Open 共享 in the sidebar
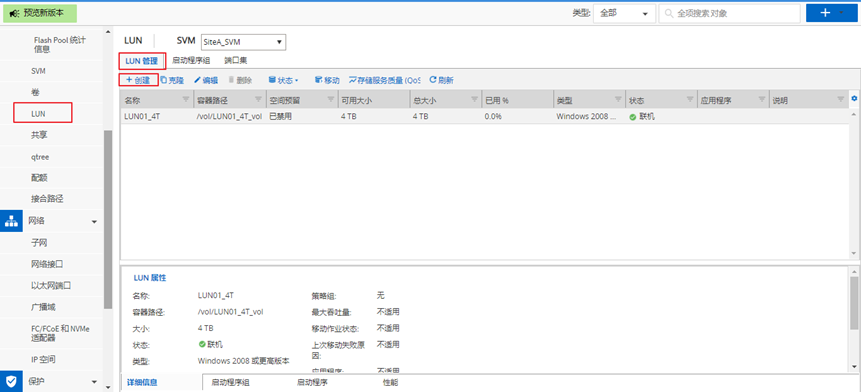 coord(39,135)
